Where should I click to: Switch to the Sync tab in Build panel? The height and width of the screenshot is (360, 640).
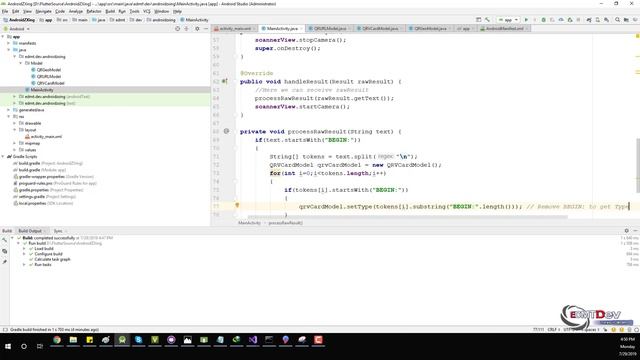(58, 231)
